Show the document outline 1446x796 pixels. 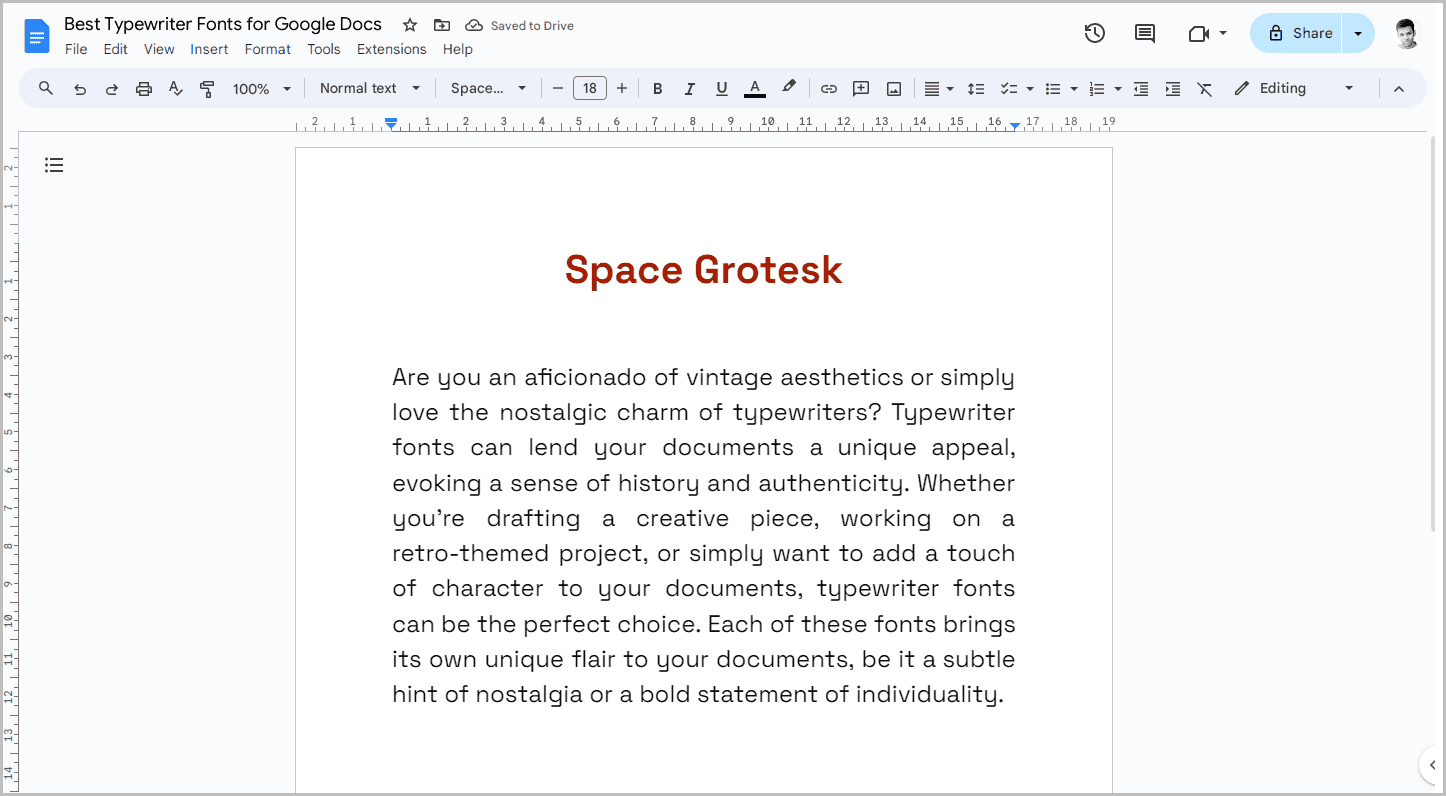point(54,165)
